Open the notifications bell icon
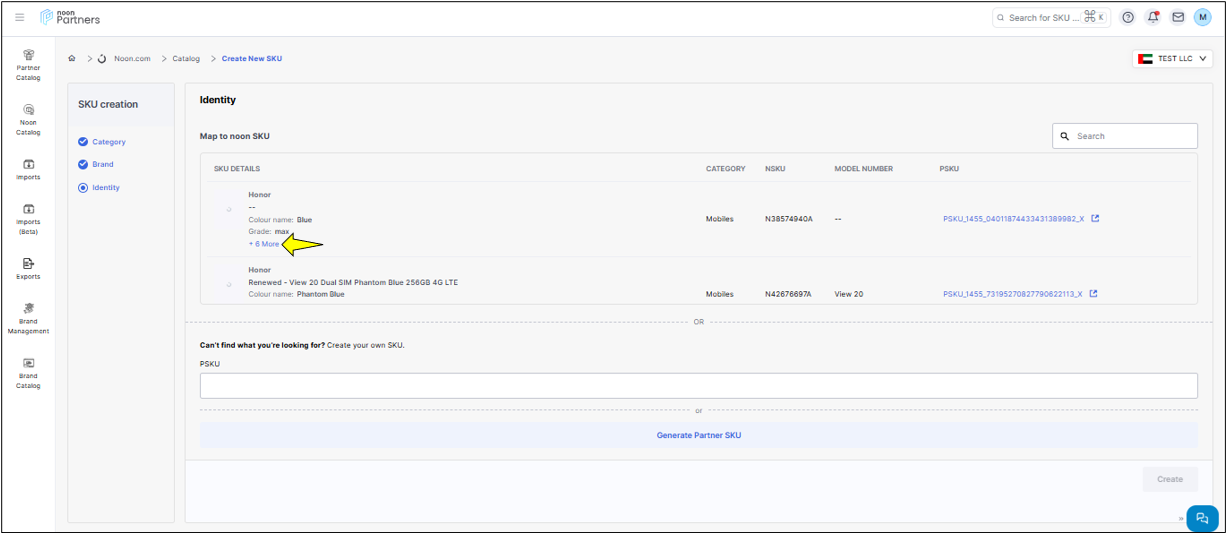This screenshot has width=1227, height=533. pyautogui.click(x=1153, y=18)
